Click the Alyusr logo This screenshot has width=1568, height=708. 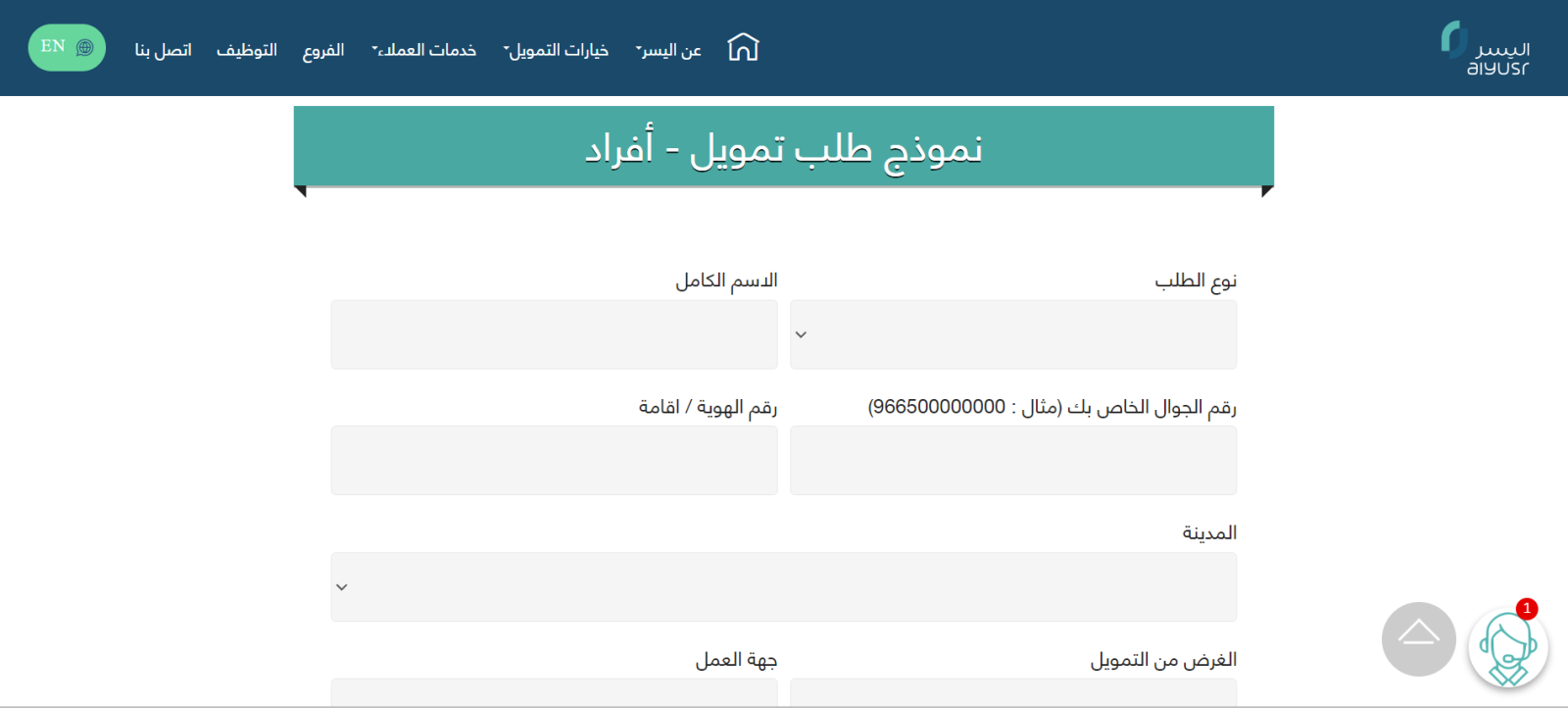coord(1486,48)
